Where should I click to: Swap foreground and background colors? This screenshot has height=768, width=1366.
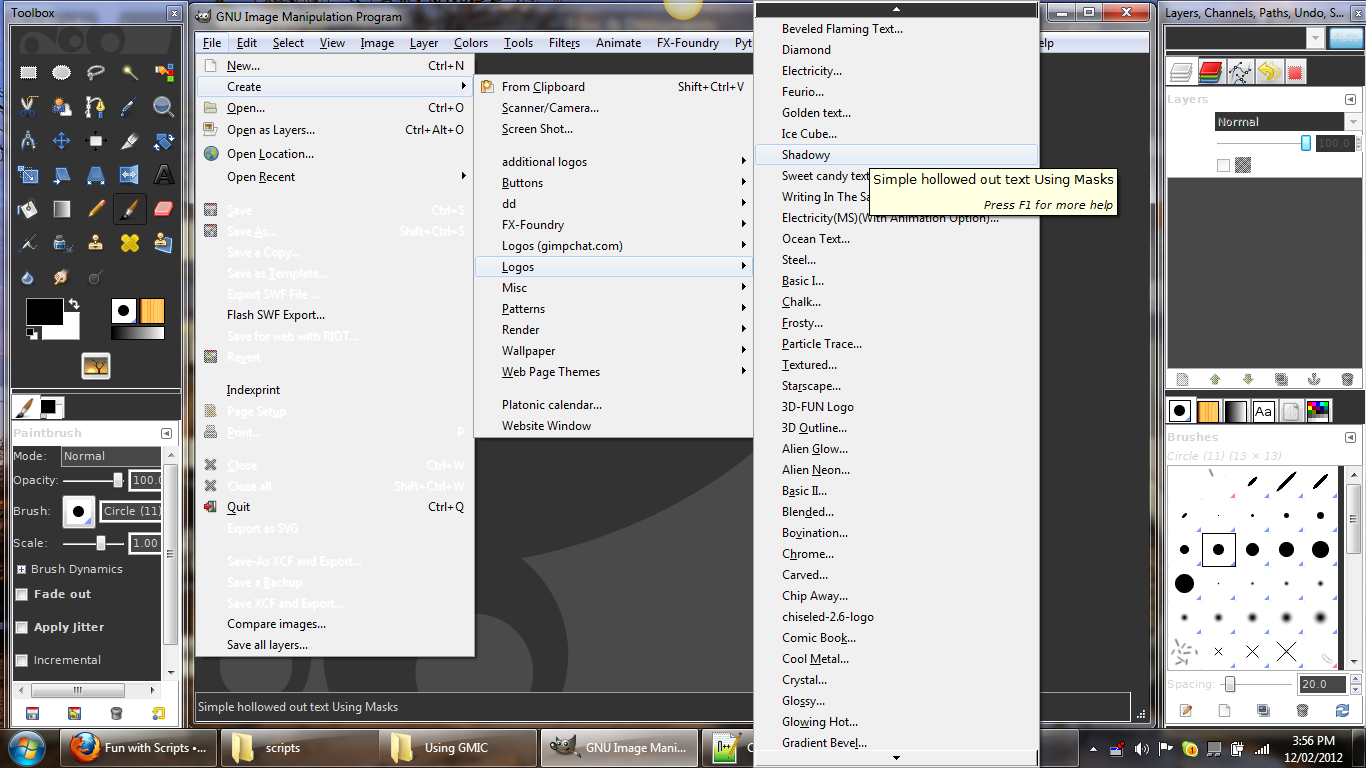click(73, 304)
